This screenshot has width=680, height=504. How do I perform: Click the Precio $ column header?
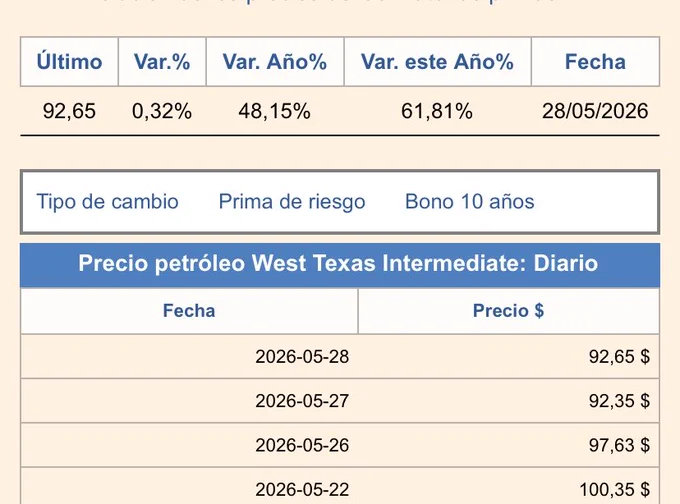pos(509,311)
